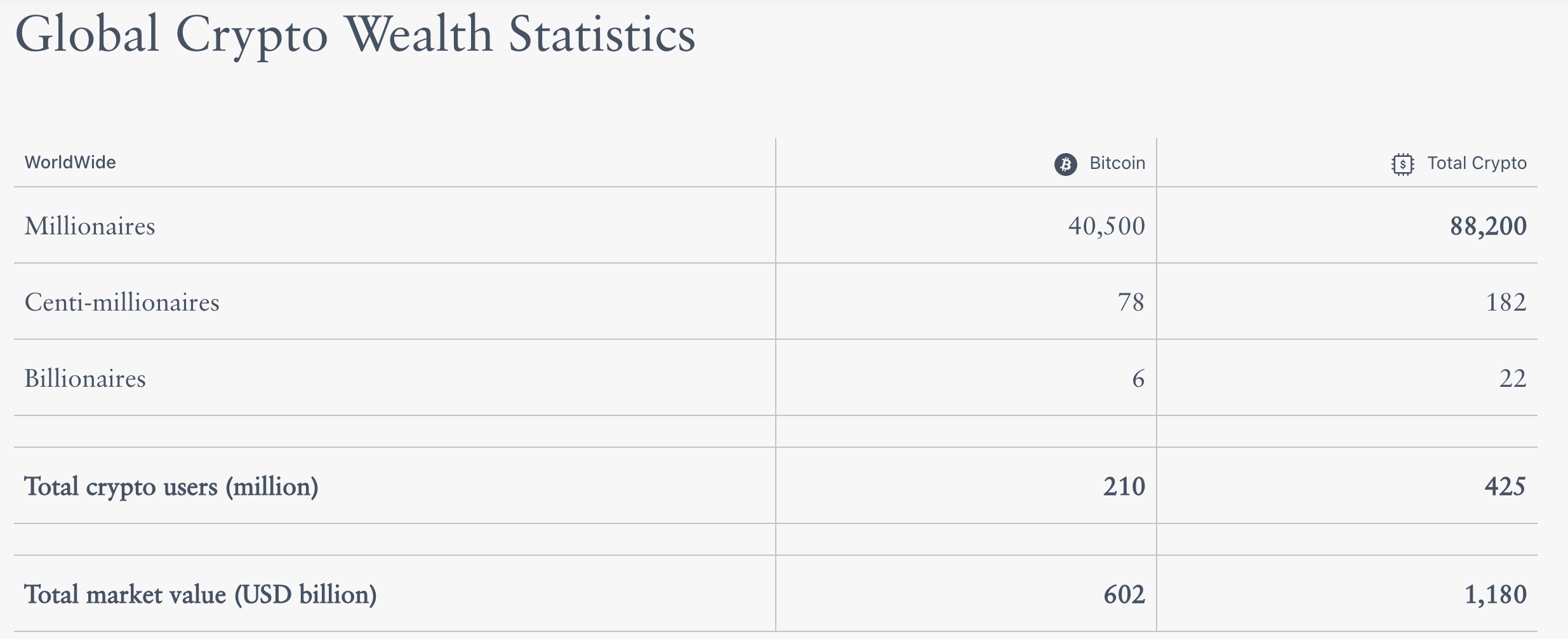Select the Total market value (USD billion) label
The width and height of the screenshot is (1568, 639).
coord(201,595)
